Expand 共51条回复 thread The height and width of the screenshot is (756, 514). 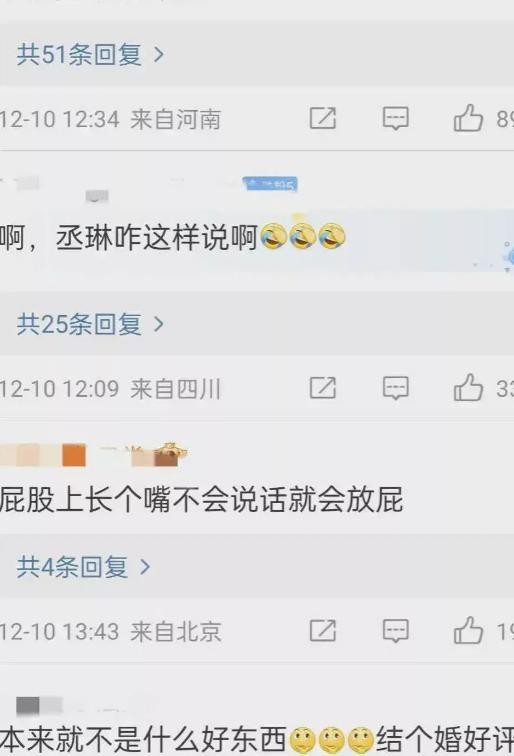coord(91,54)
